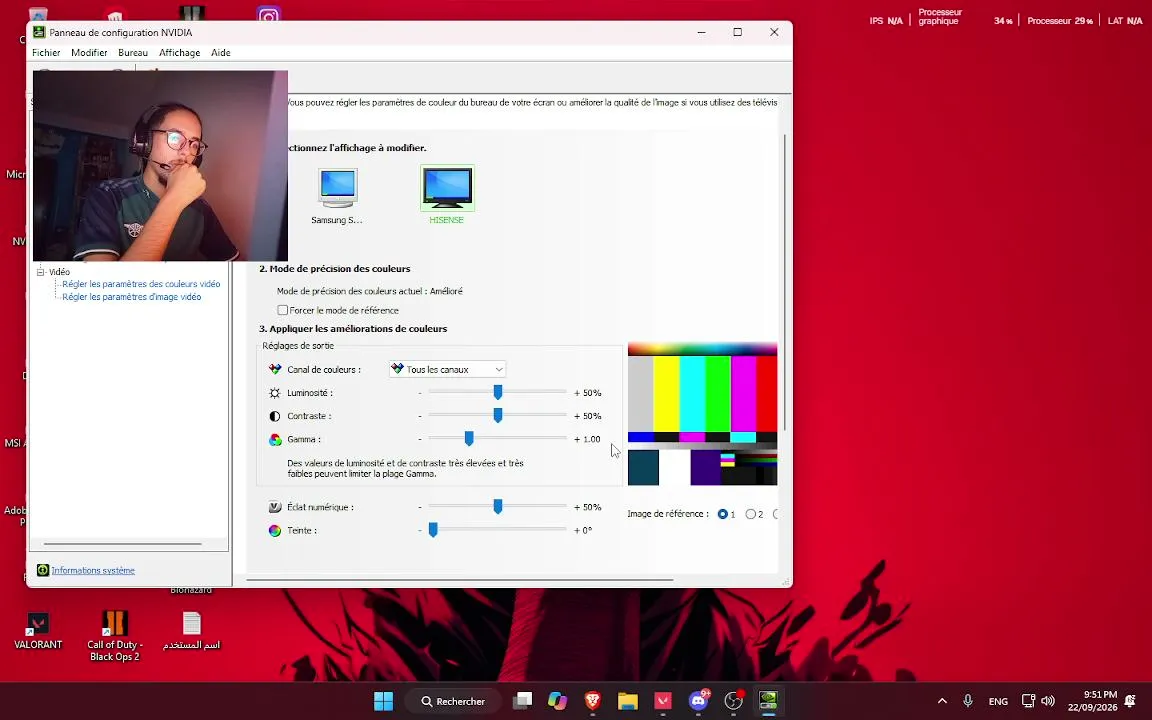The height and width of the screenshot is (720, 1152).
Task: Click the Windows Start button
Action: pyautogui.click(x=384, y=701)
